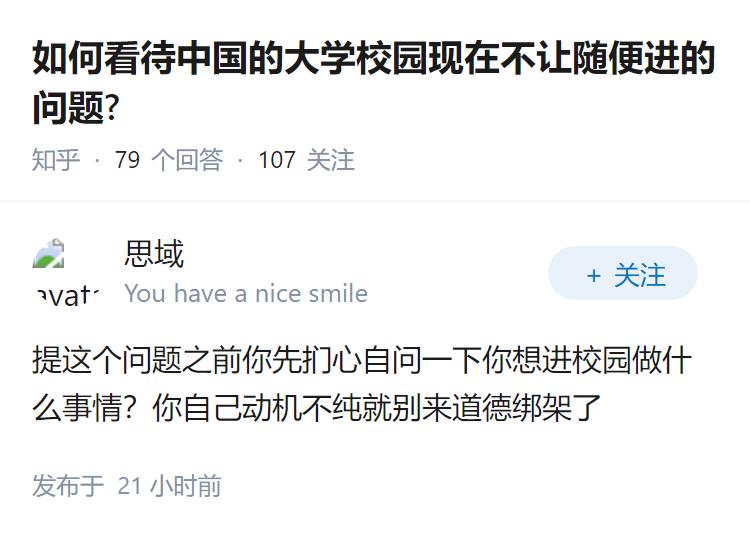
Task: Click the 发布于 timestamp label
Action: [68, 486]
